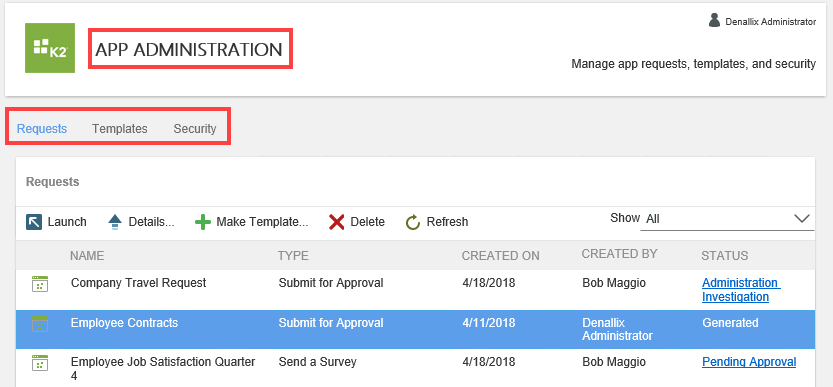
Task: Click the green K2 logo
Action: pyautogui.click(x=50, y=48)
